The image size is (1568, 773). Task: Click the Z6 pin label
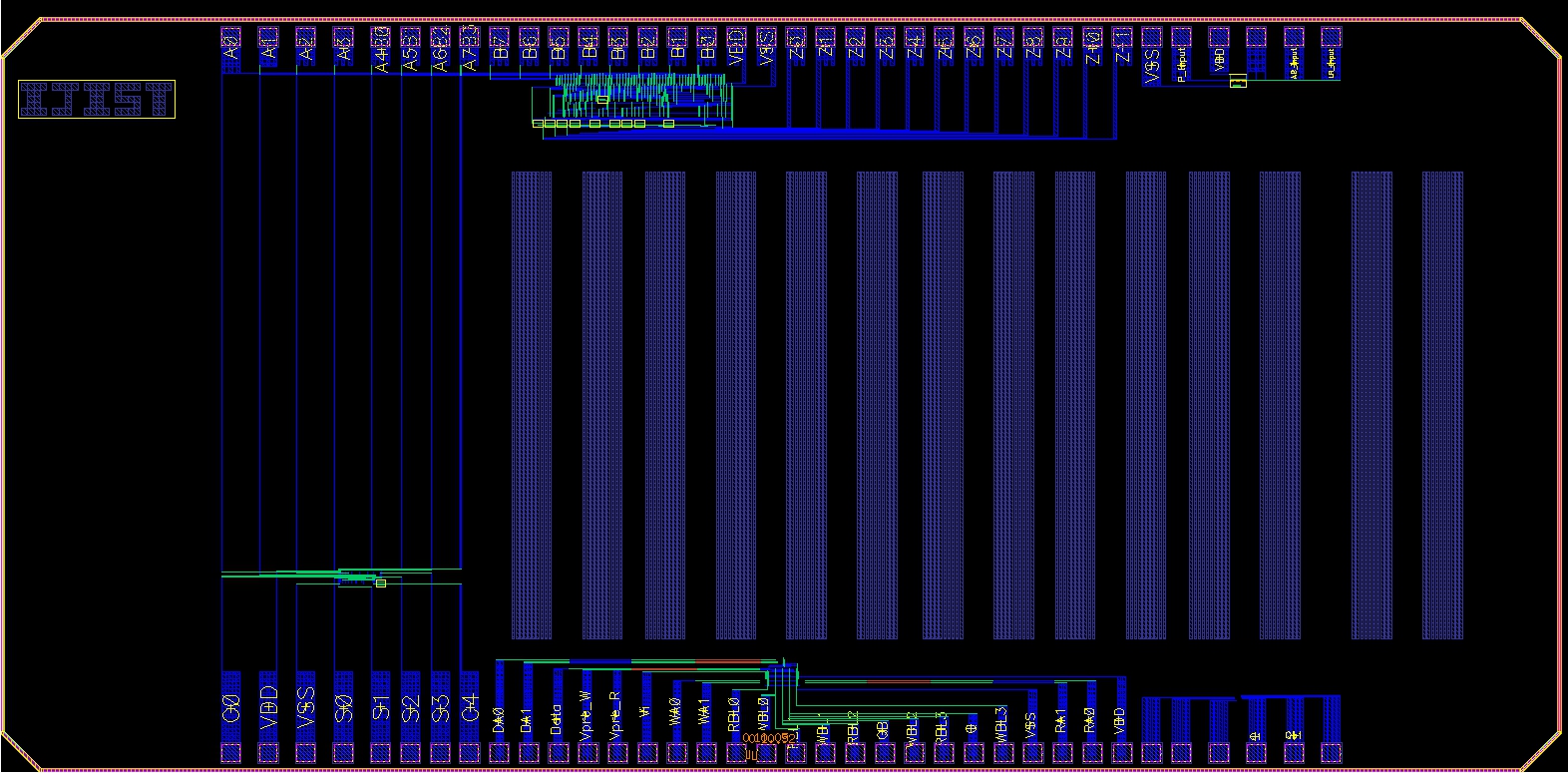(x=975, y=47)
